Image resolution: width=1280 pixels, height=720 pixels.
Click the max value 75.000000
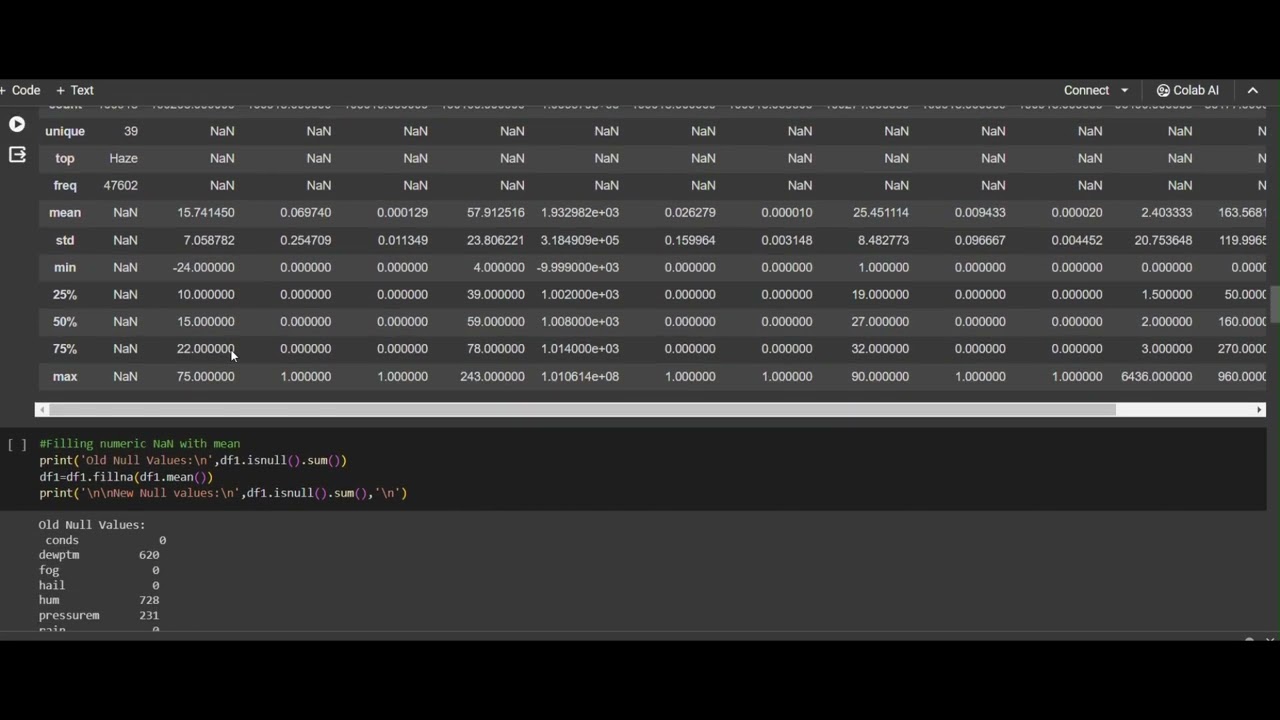[x=206, y=376]
